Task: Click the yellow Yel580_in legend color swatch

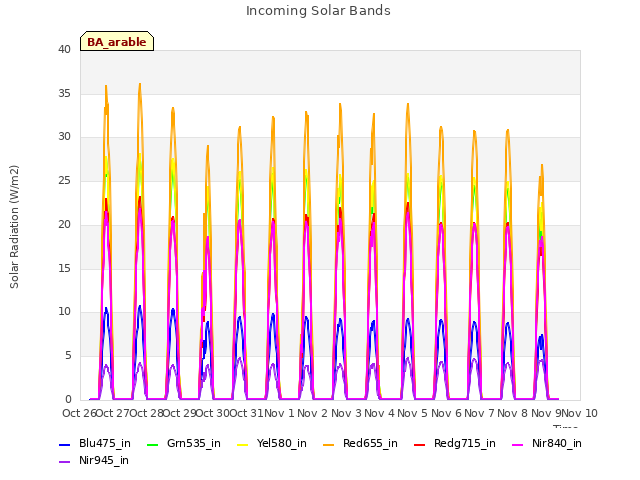Action: pos(242,444)
